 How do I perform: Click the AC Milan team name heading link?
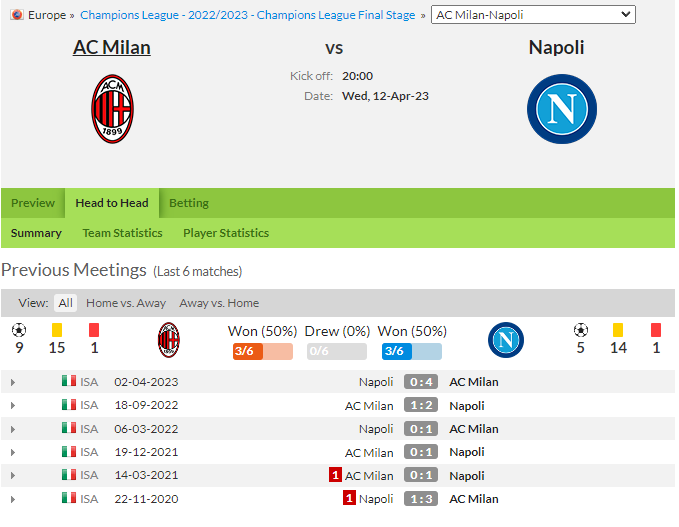tap(112, 47)
